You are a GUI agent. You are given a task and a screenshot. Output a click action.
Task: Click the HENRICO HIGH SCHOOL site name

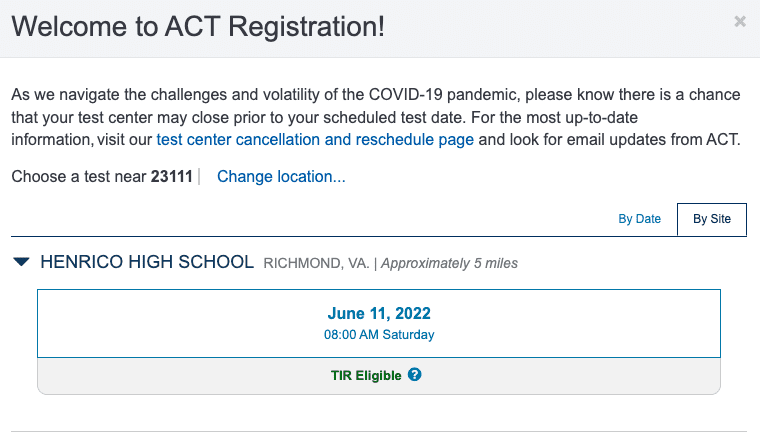147,263
